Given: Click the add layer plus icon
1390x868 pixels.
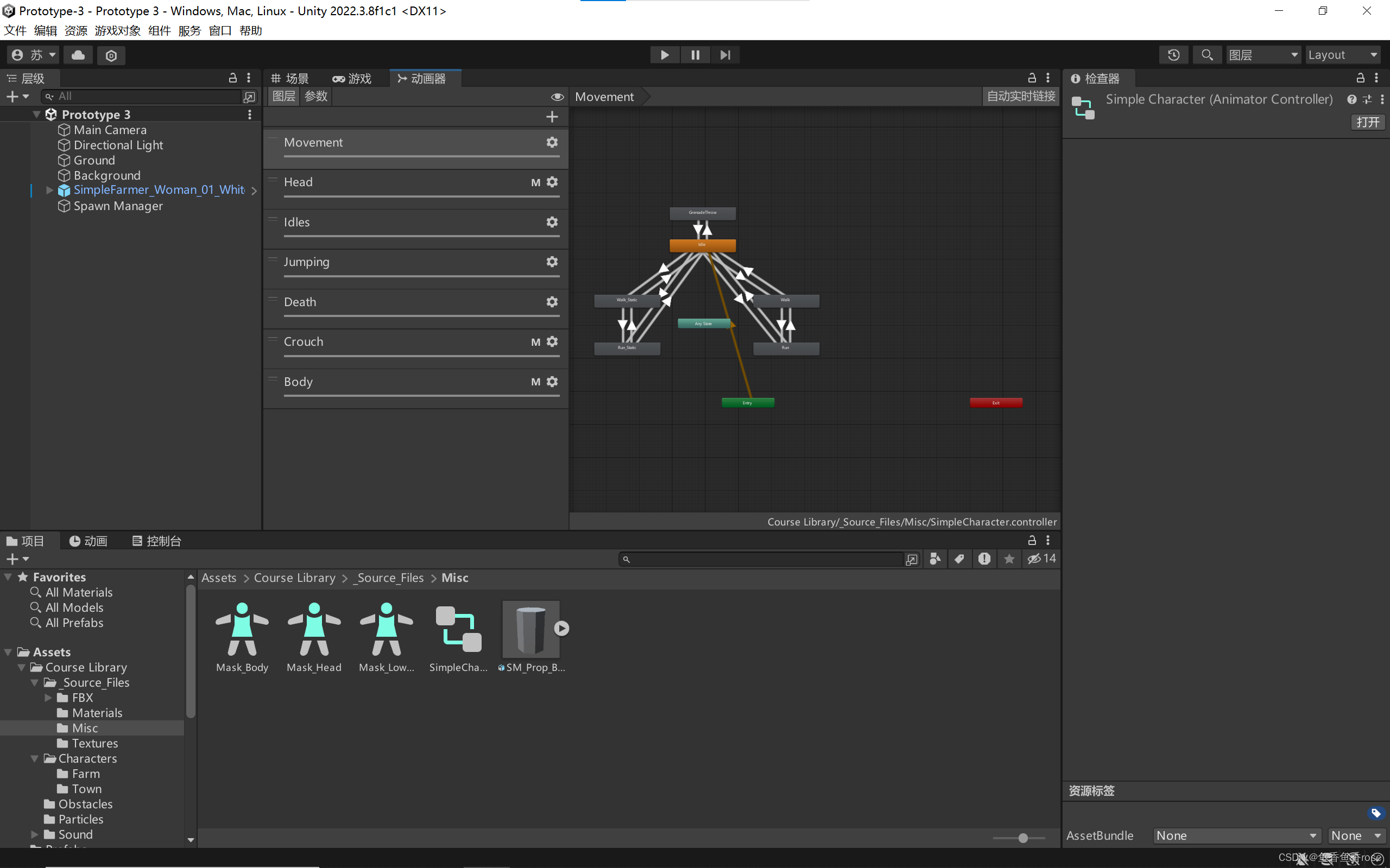Looking at the screenshot, I should pos(552,117).
